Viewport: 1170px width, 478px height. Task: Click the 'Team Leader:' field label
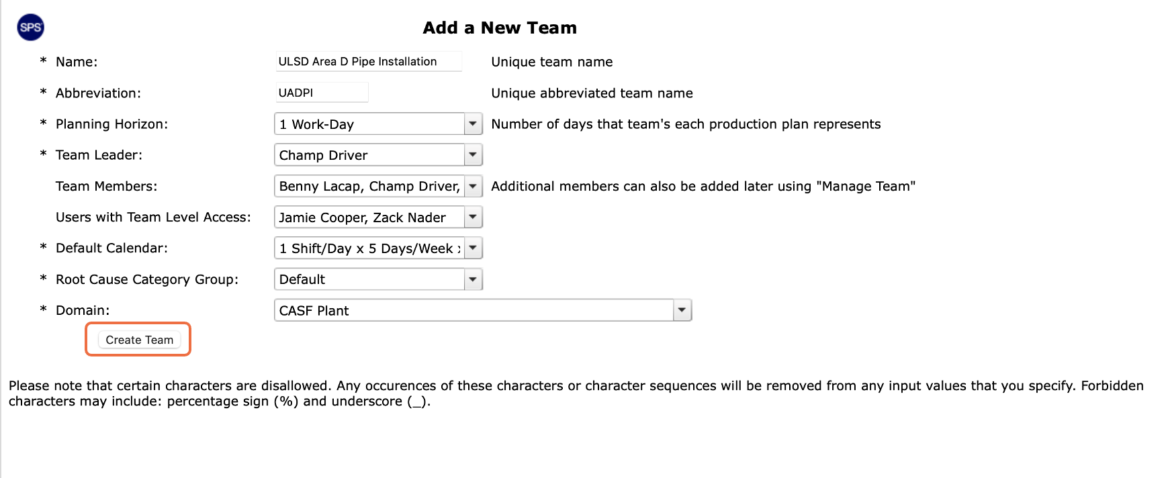[x=98, y=155]
